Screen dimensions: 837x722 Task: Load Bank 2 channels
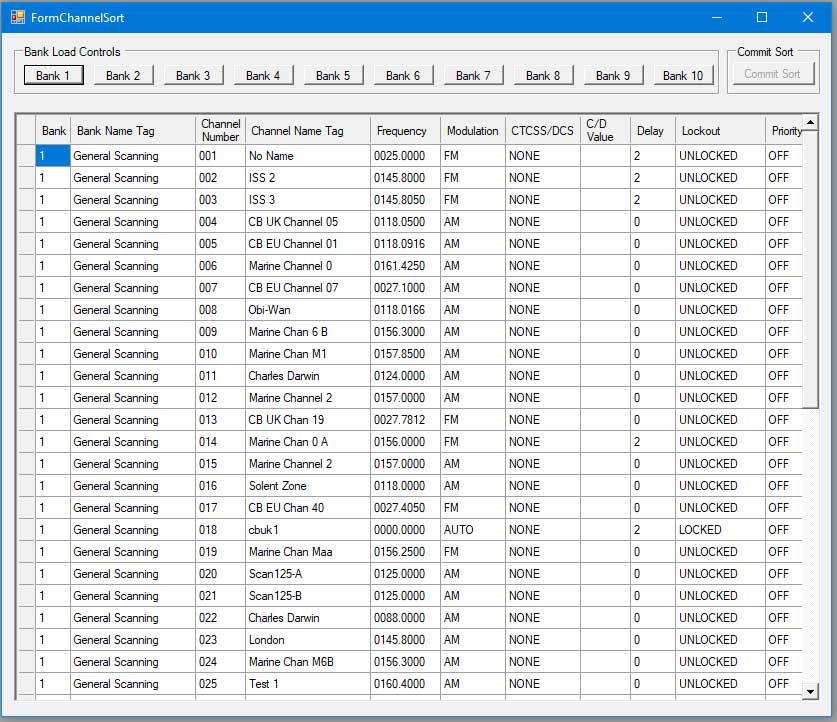(x=123, y=75)
